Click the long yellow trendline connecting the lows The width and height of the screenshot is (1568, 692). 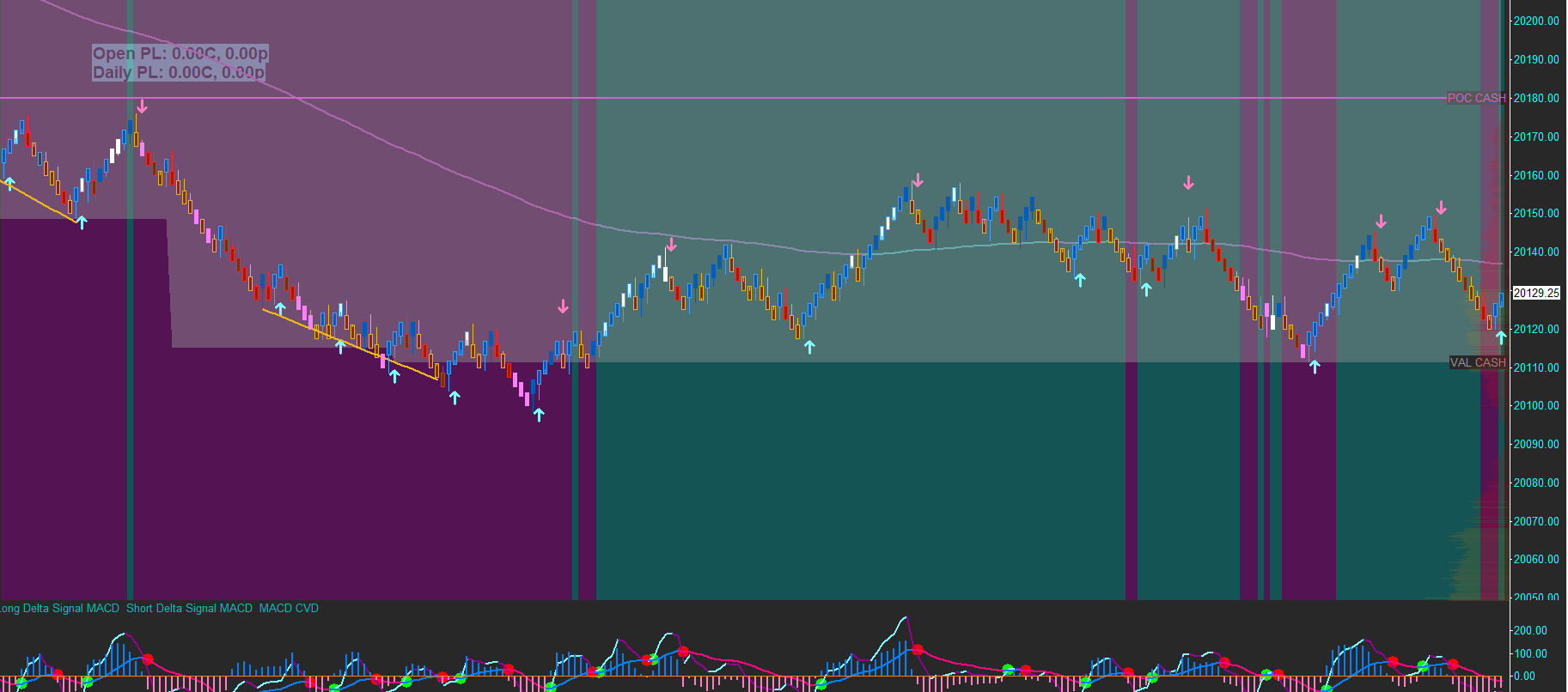click(x=351, y=344)
